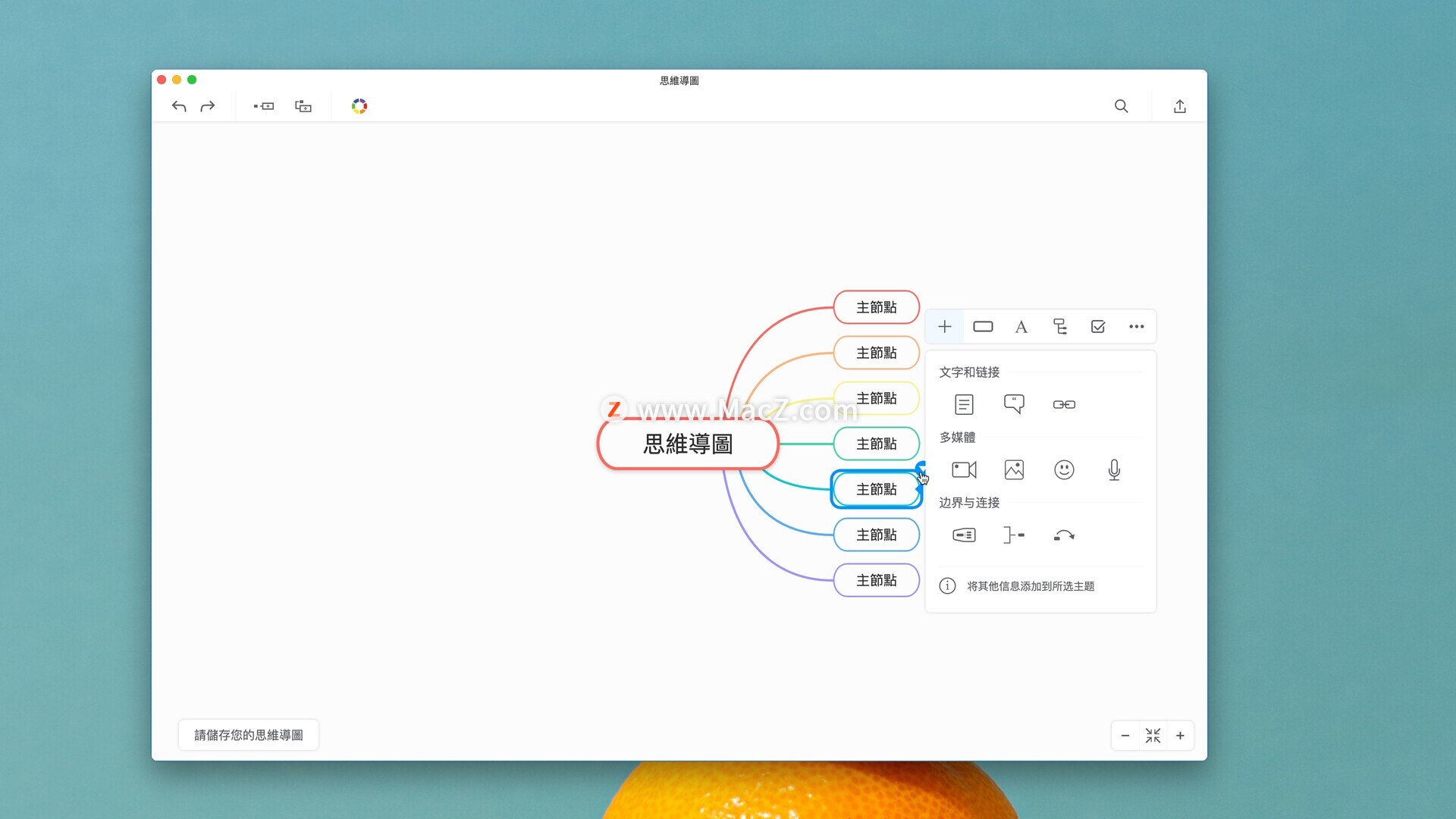
Task: Select the plus (add) tab in popup
Action: pos(945,327)
